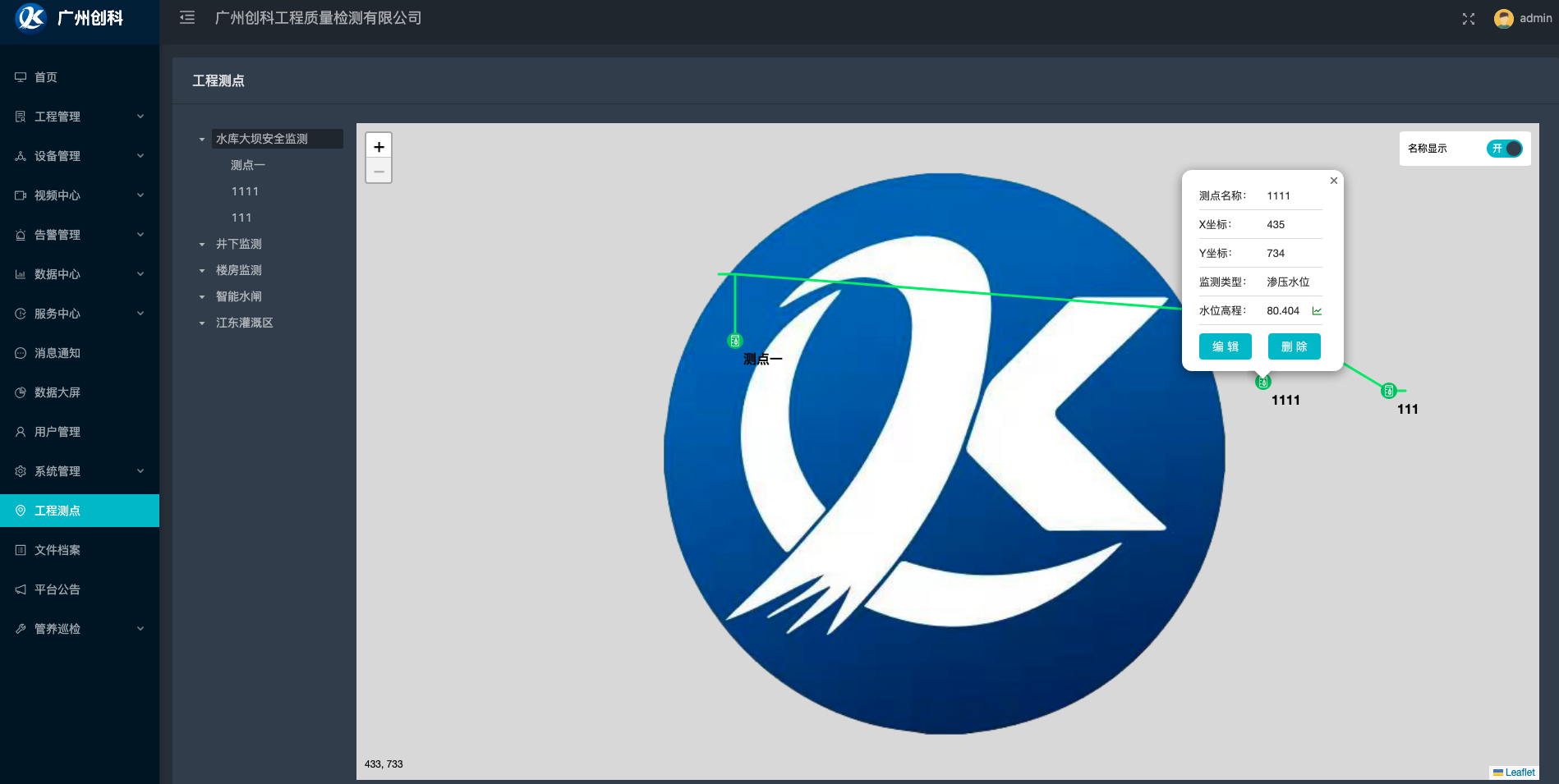The width and height of the screenshot is (1559, 784).
Task: Open the 数据大屏 menu item
Action: (x=57, y=392)
